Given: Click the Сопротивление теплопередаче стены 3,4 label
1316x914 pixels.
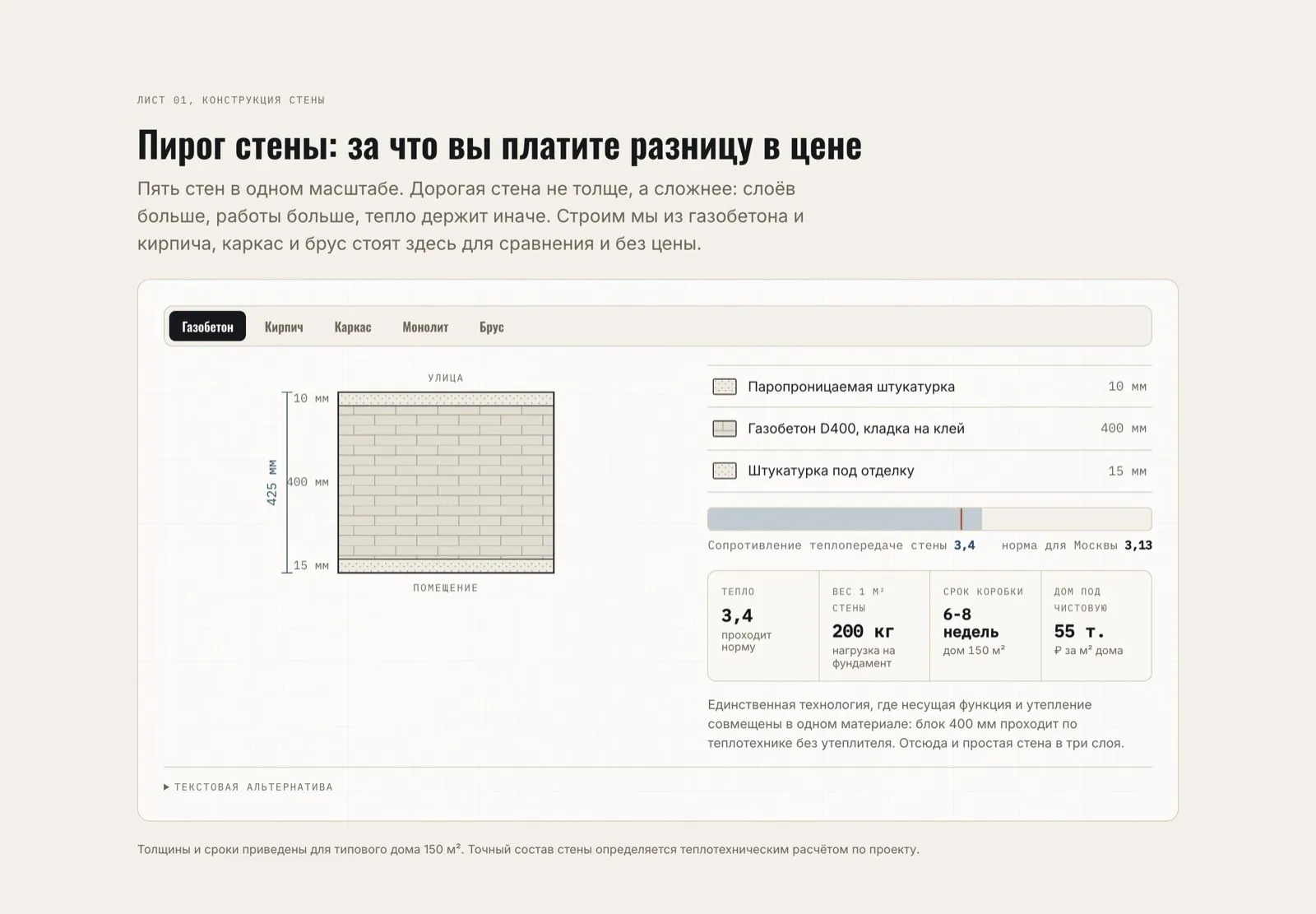Looking at the screenshot, I should click(x=841, y=545).
